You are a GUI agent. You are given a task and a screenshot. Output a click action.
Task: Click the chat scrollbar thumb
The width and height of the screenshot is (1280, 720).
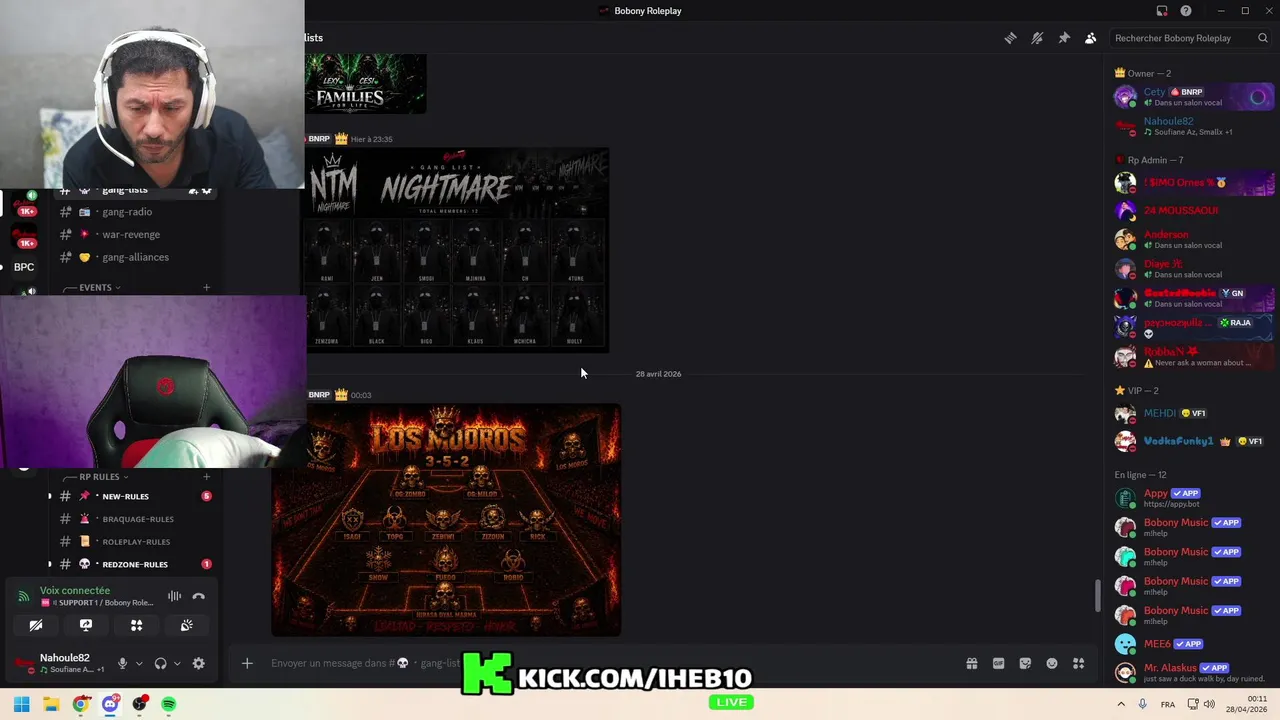pos(1097,596)
